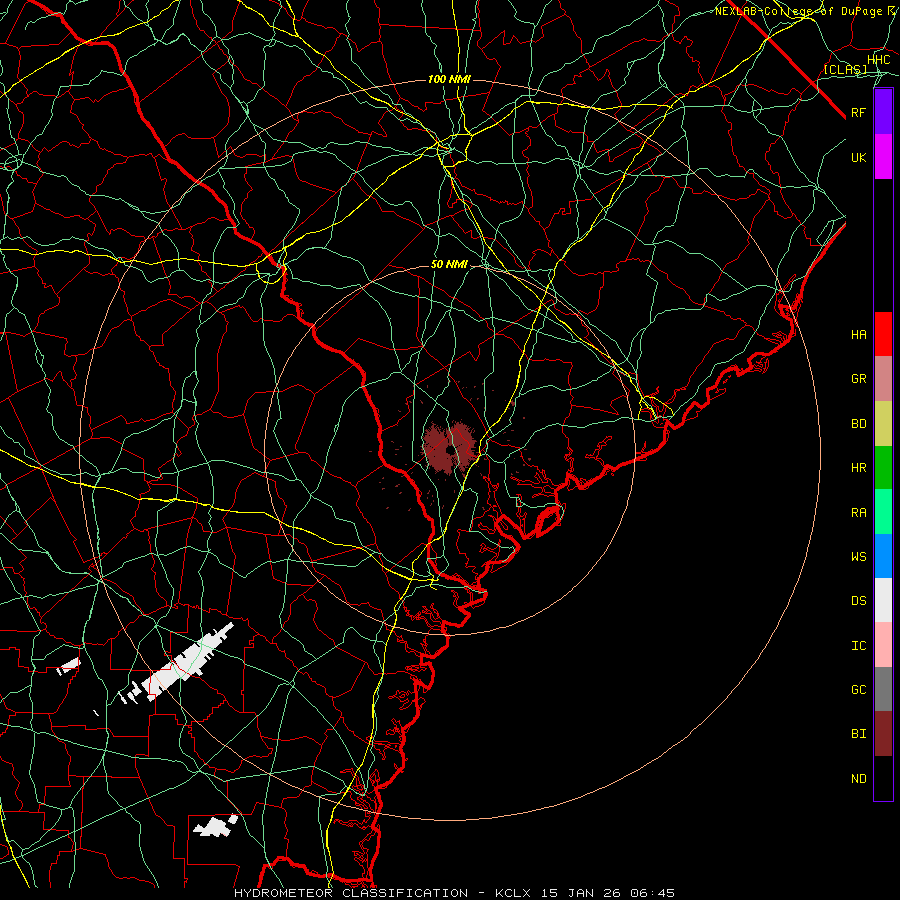
Task: Click the WS legend label
Action: [859, 557]
